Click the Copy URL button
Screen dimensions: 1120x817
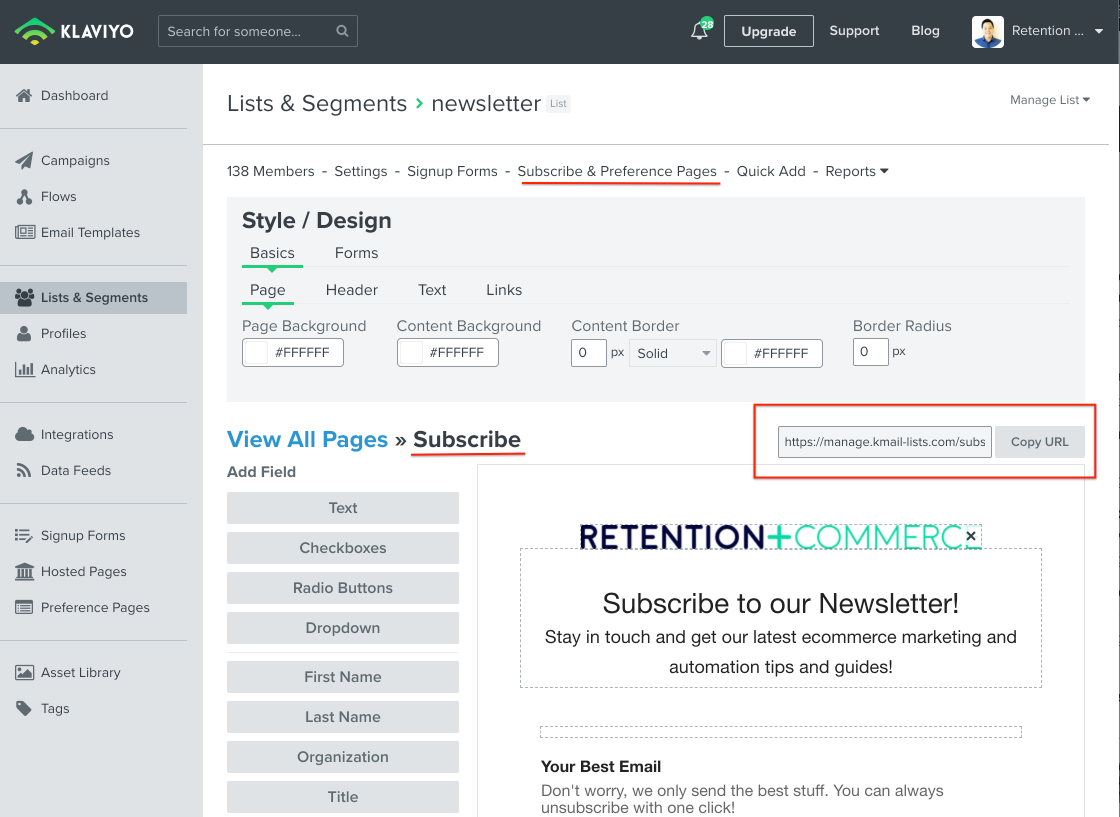[x=1039, y=442]
